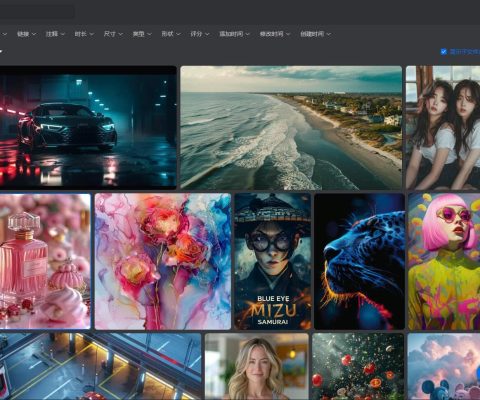This screenshot has width=480, height=400.
Task: Open the 链接 filter dropdown
Action: click(26, 34)
